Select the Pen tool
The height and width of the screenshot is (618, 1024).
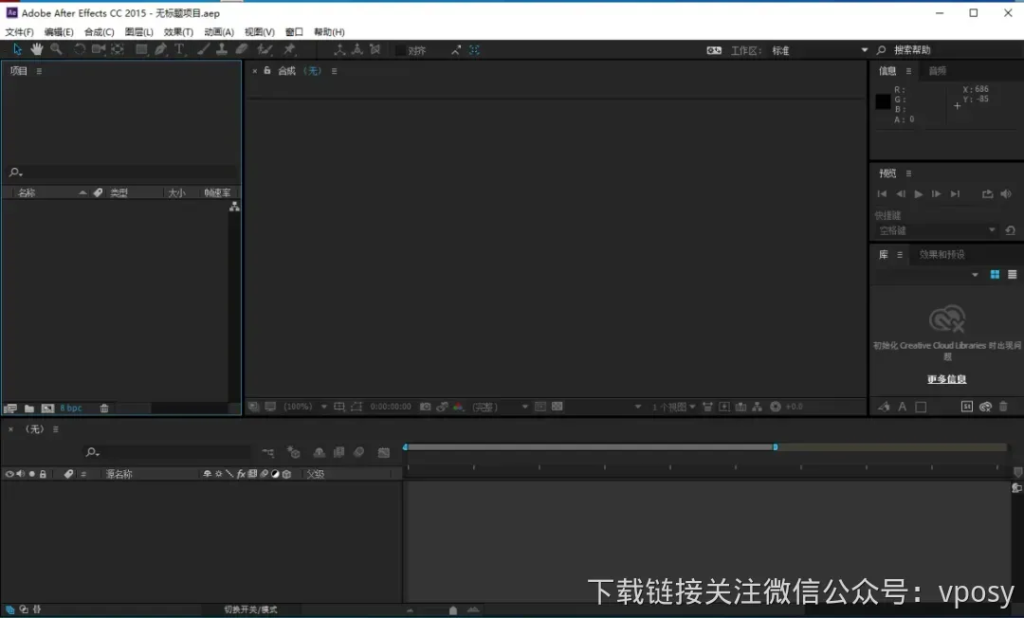click(161, 50)
